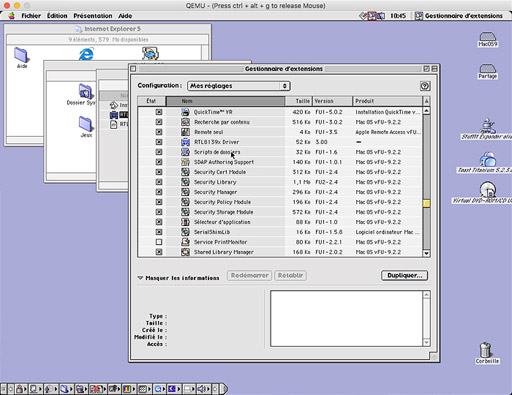
Task: Click the extension list scroll-up arrow
Action: tap(426, 110)
